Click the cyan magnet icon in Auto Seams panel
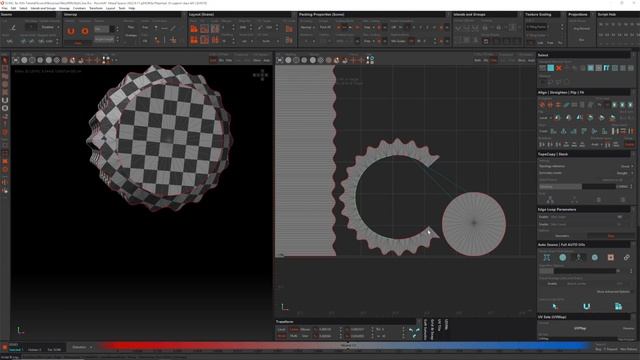The height and width of the screenshot is (360, 640). point(587,307)
